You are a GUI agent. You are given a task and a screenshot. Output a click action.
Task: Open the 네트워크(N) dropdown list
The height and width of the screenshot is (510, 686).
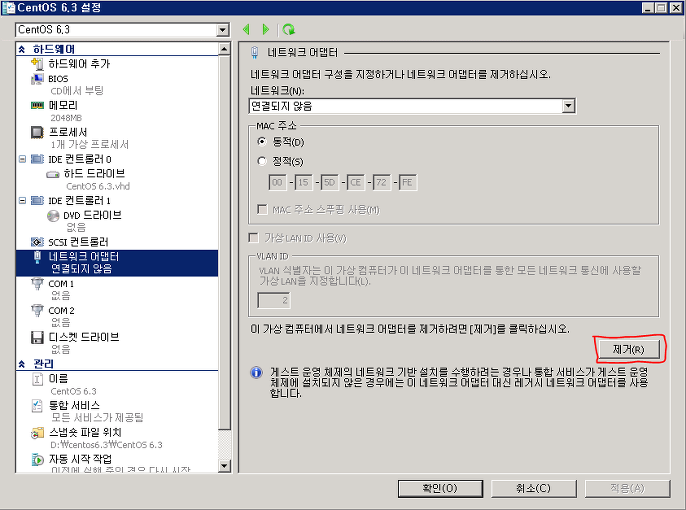pyautogui.click(x=568, y=106)
